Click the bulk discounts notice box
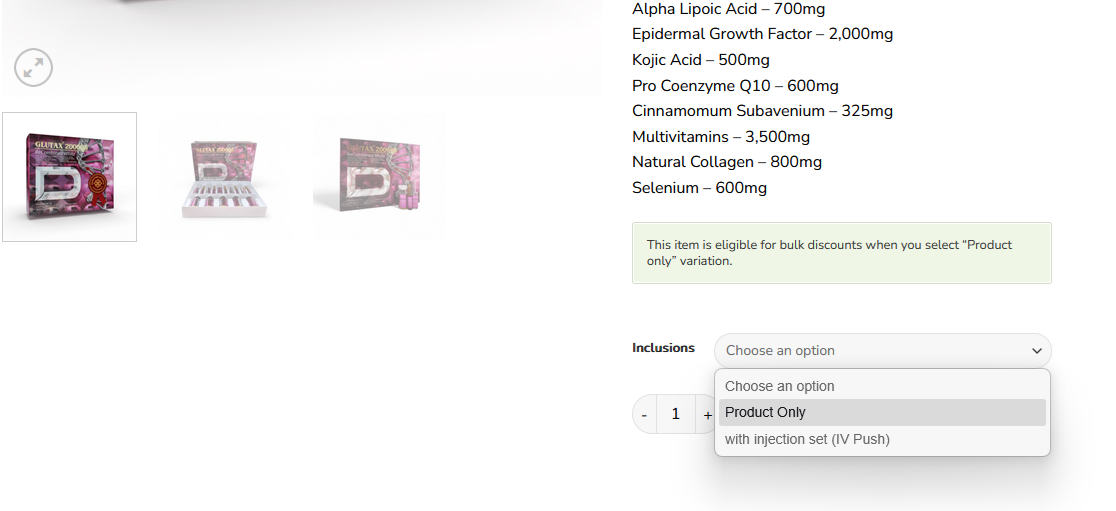1116x511 pixels. pyautogui.click(x=841, y=253)
